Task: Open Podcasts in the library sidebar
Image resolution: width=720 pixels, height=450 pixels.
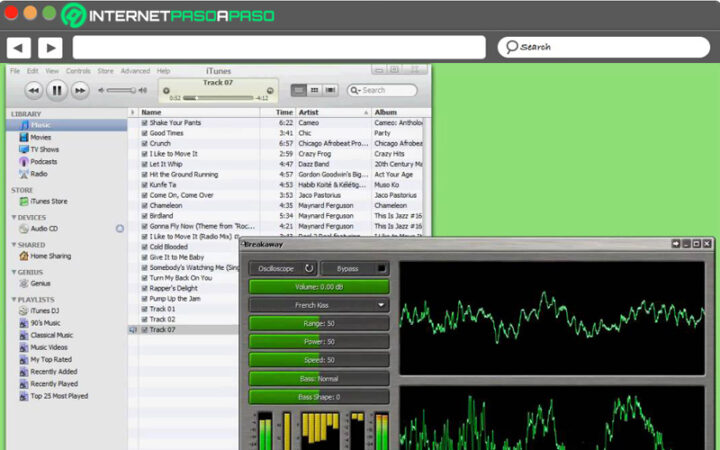Action: 43,161
